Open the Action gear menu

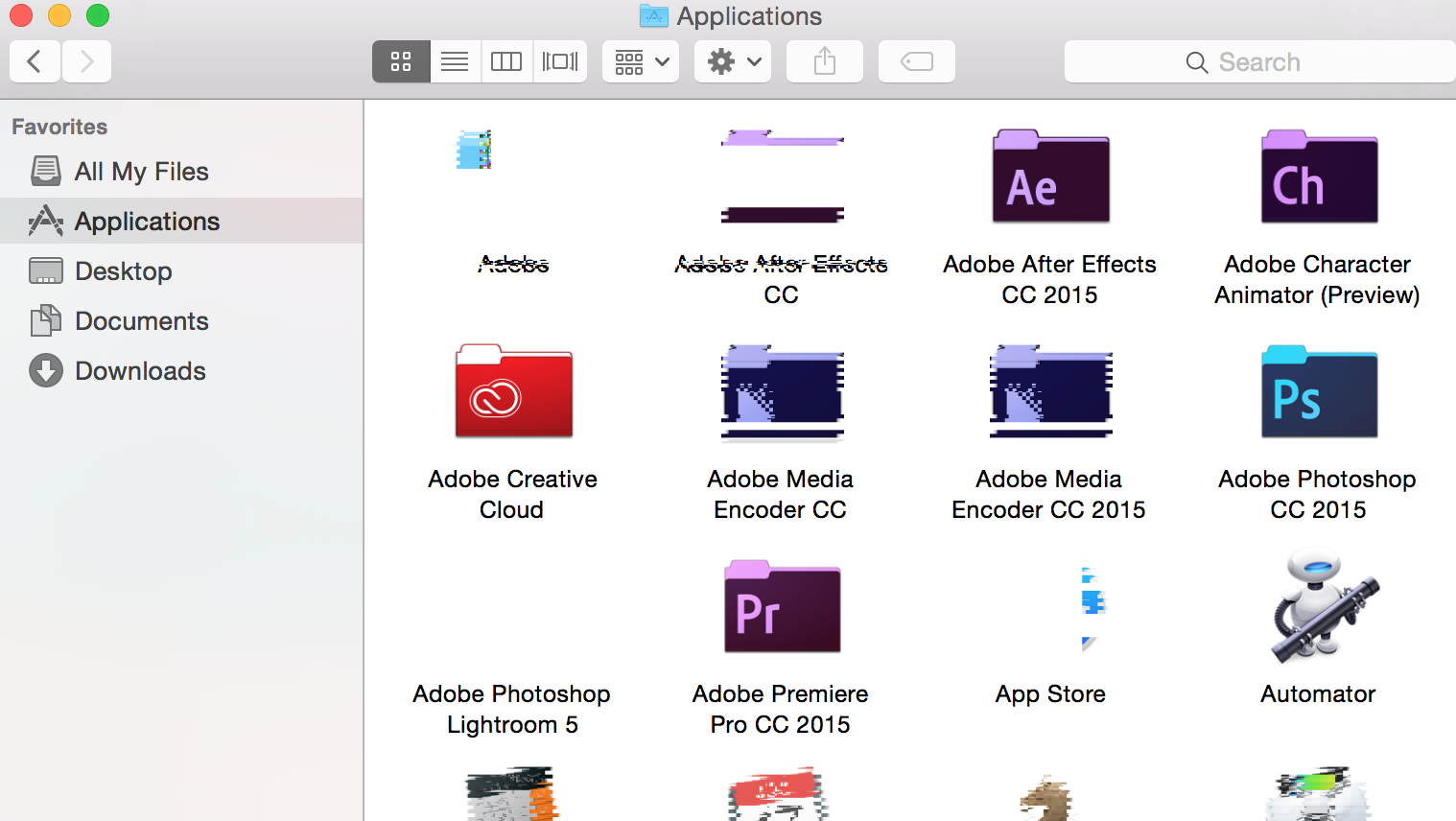click(x=733, y=61)
